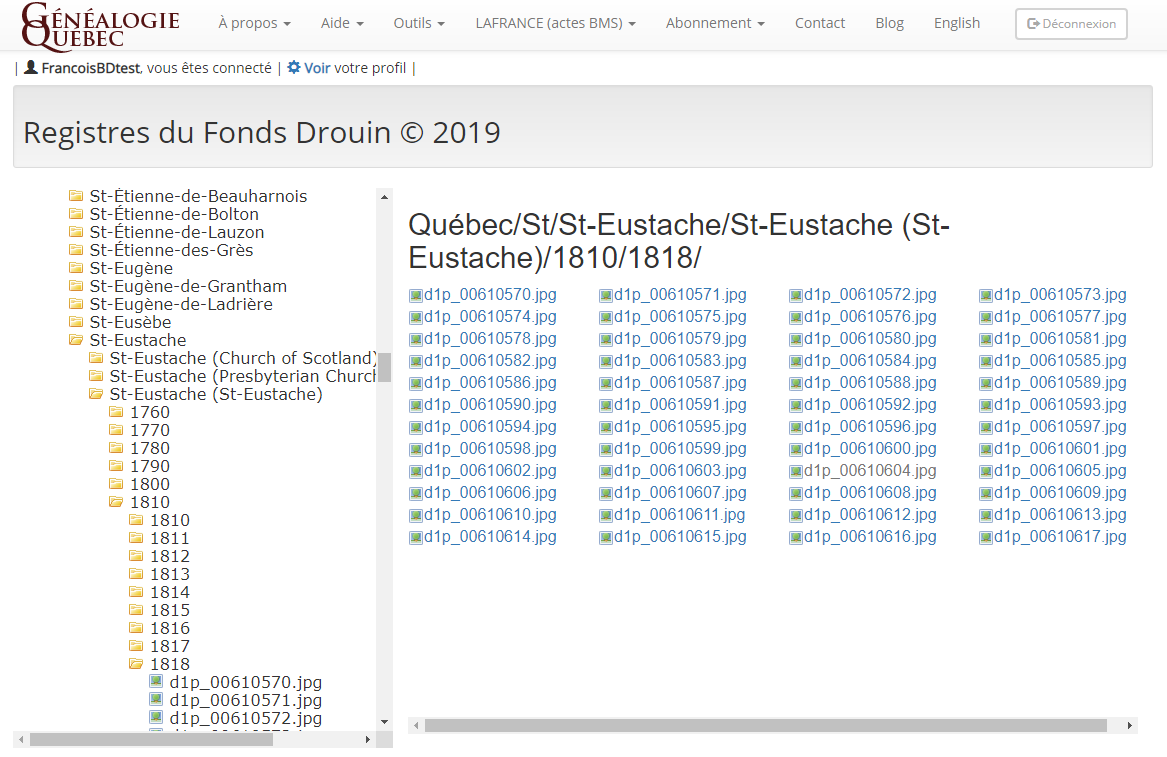Click the Déconnexion button
Image resolution: width=1167 pixels, height=757 pixels.
(1071, 24)
